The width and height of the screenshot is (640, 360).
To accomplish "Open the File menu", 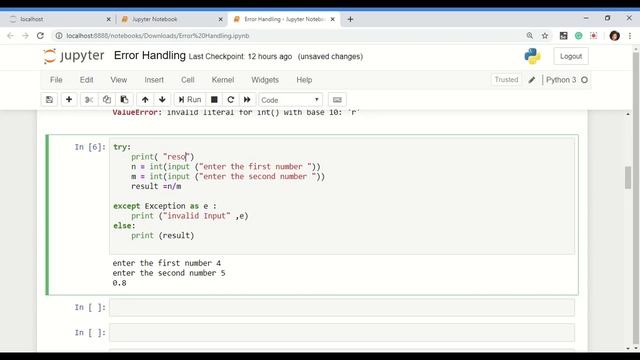I will click(x=56, y=80).
